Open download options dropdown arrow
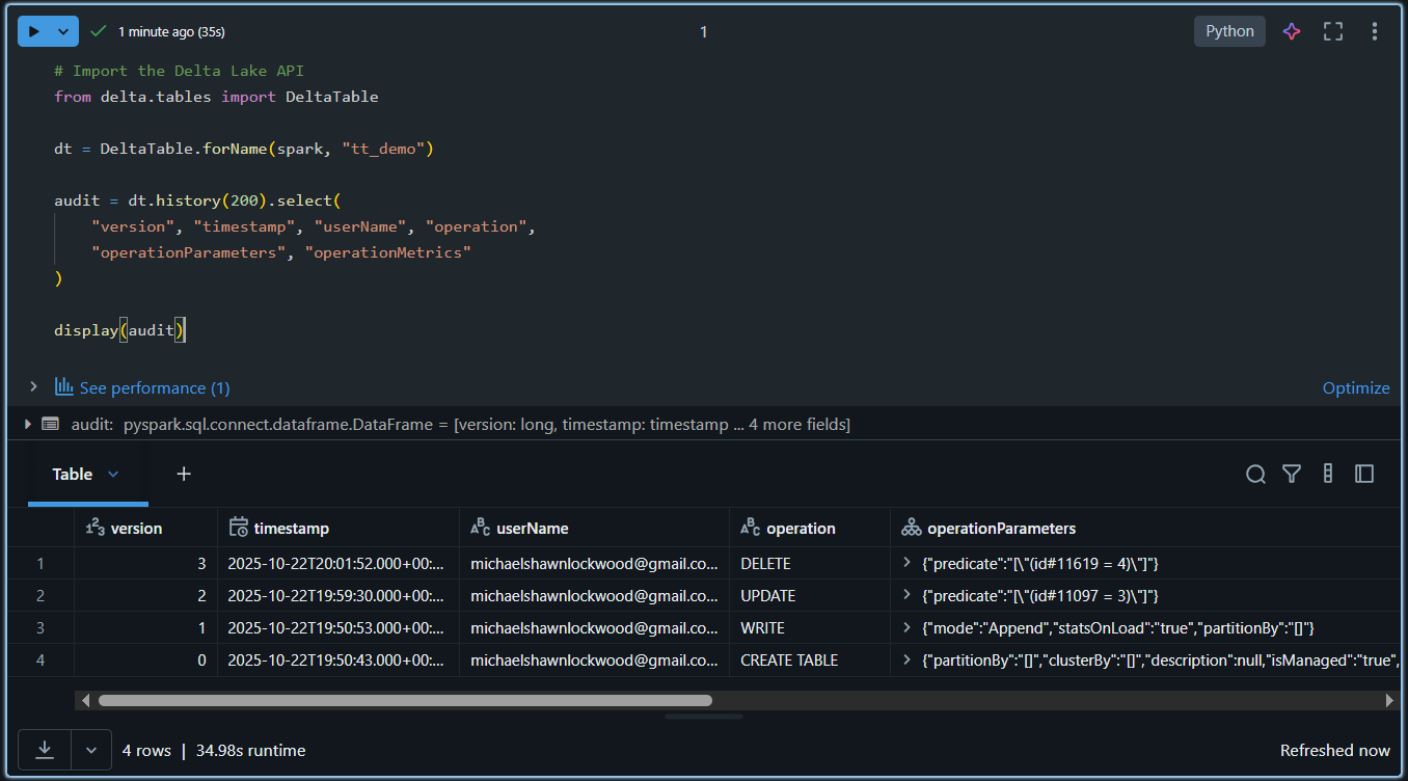The image size is (1408, 781). point(91,750)
